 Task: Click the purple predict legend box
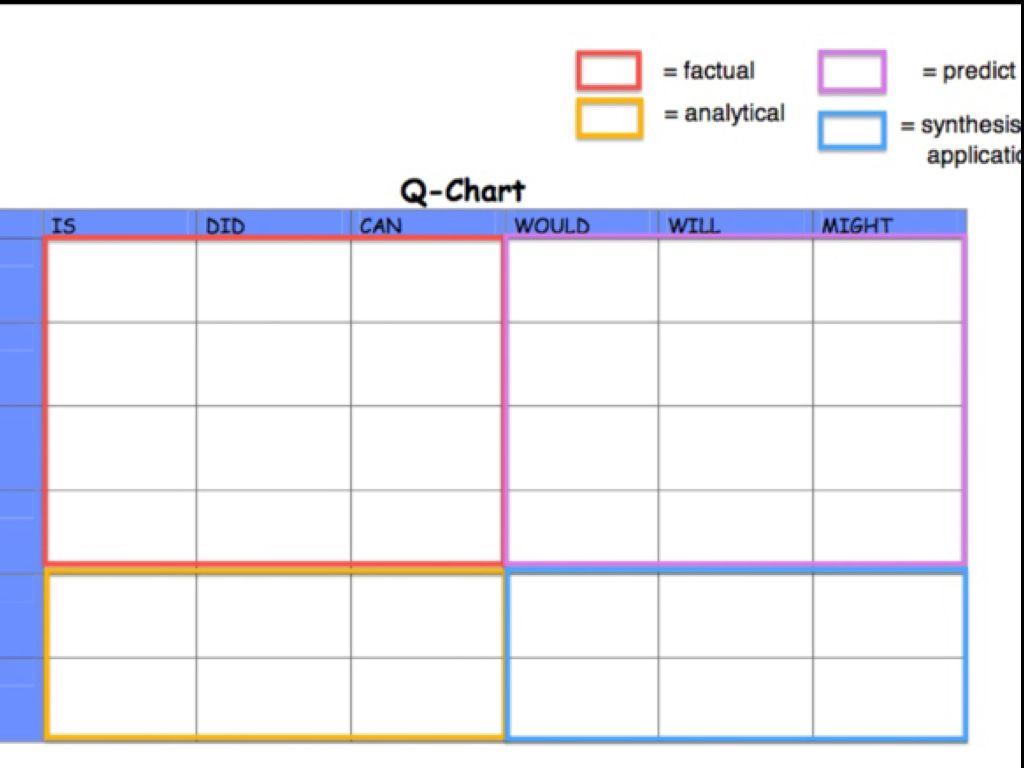click(852, 72)
